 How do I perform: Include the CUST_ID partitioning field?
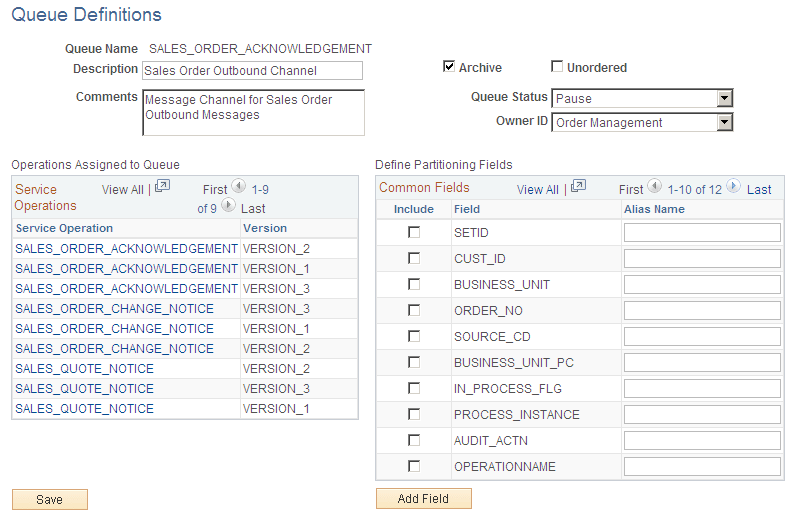414,258
